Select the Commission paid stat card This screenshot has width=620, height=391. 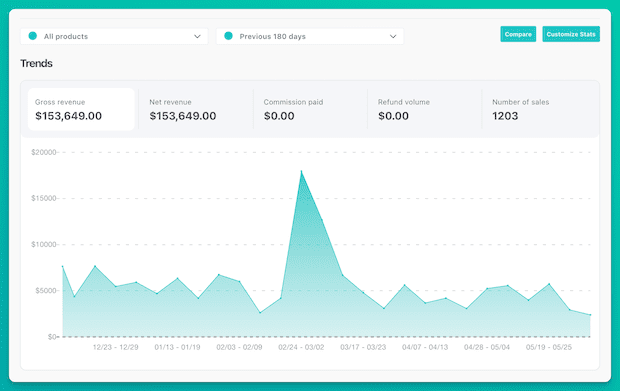(x=310, y=109)
